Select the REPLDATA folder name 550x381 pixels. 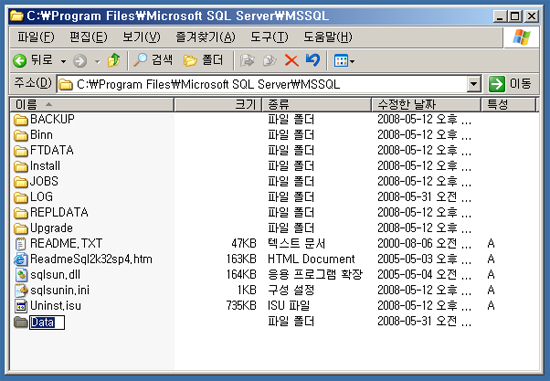pos(59,212)
